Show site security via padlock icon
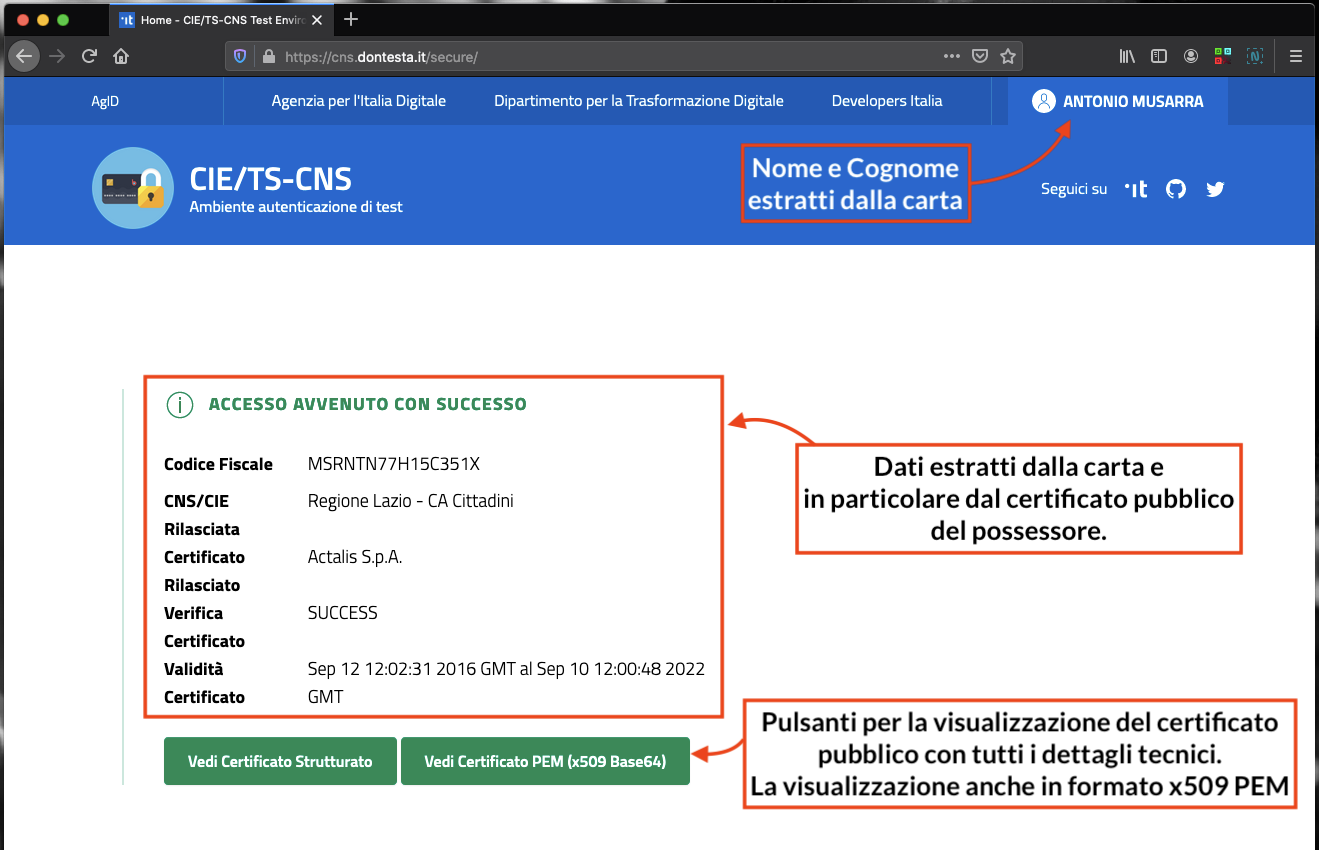Screen dimensions: 1319x850 [x=268, y=57]
